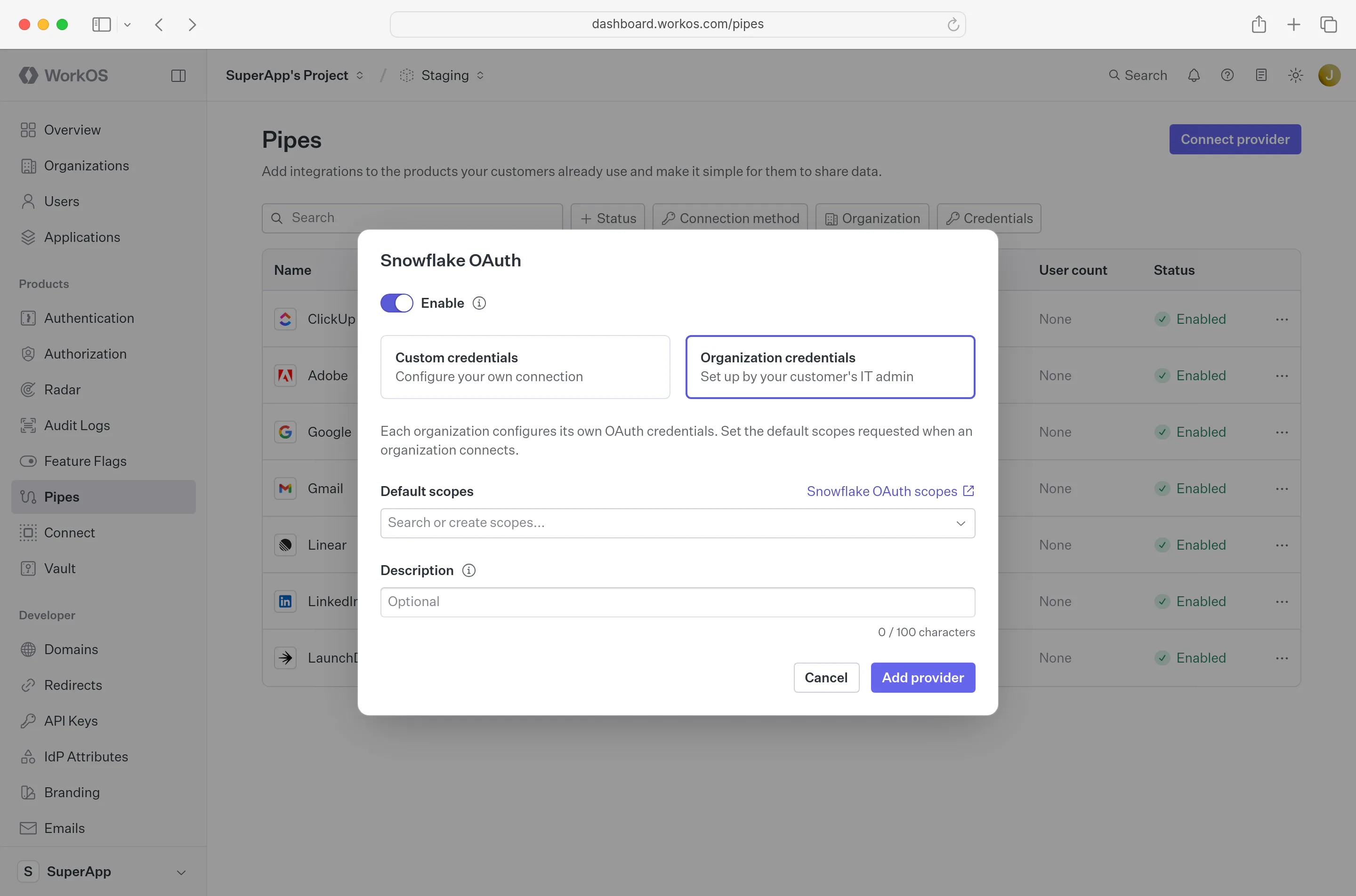Click the Emails envelope icon

[x=28, y=828]
